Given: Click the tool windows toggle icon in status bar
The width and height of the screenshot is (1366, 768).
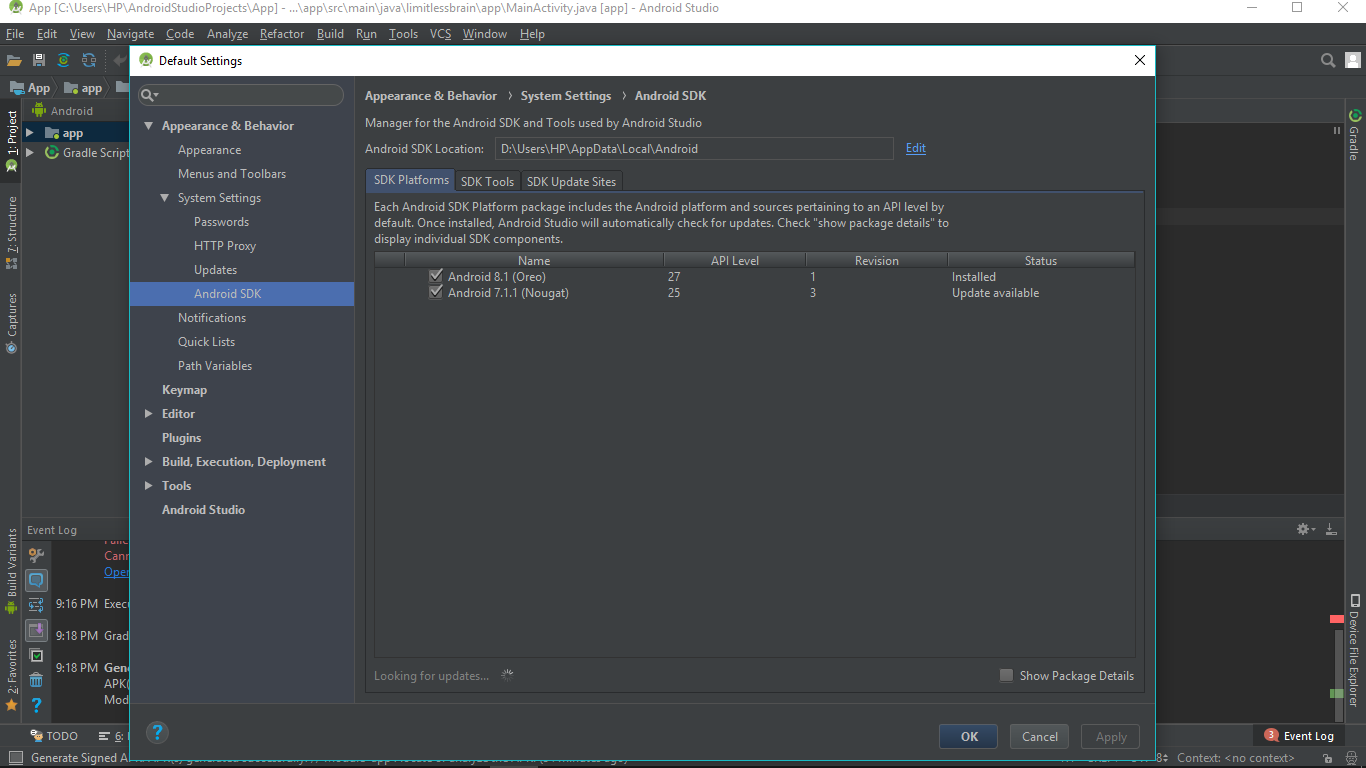Looking at the screenshot, I should point(14,758).
